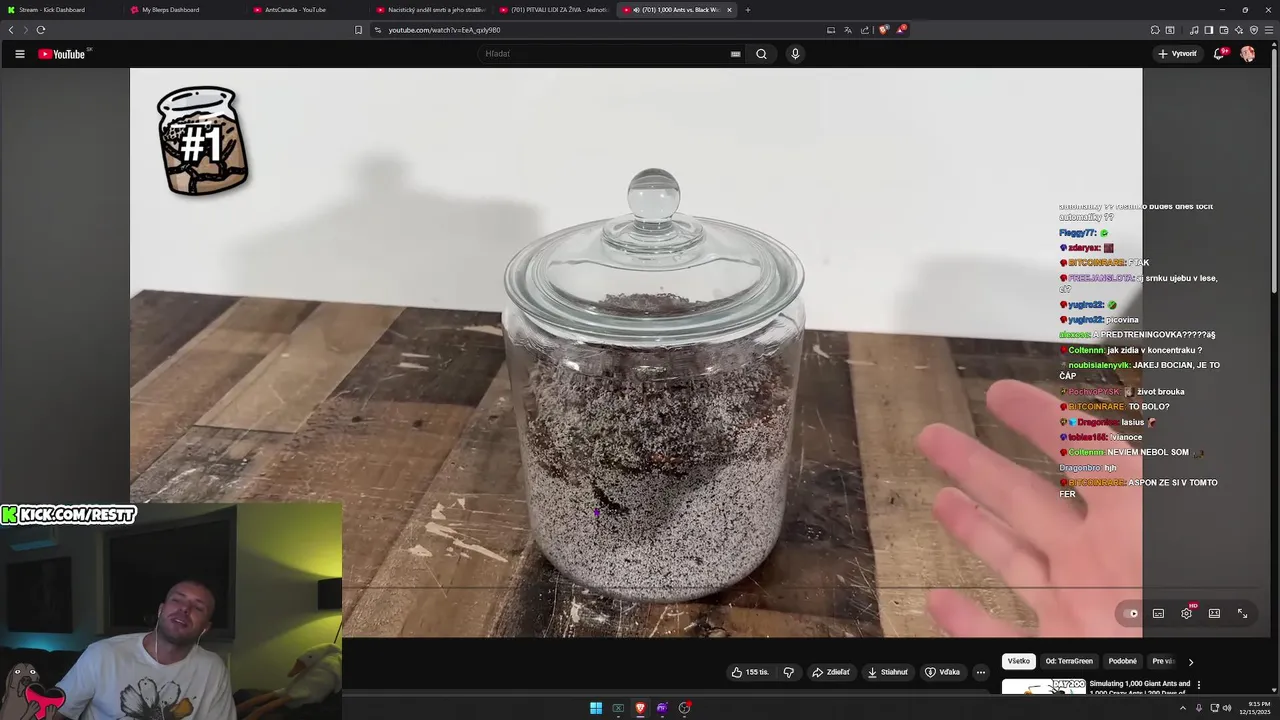Click the magnifier search button

point(761,54)
